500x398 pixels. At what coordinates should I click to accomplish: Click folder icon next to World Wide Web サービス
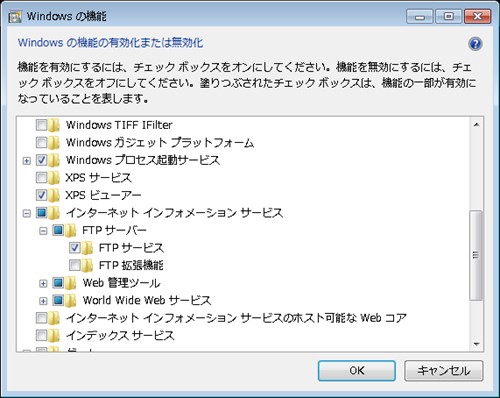tap(70, 301)
